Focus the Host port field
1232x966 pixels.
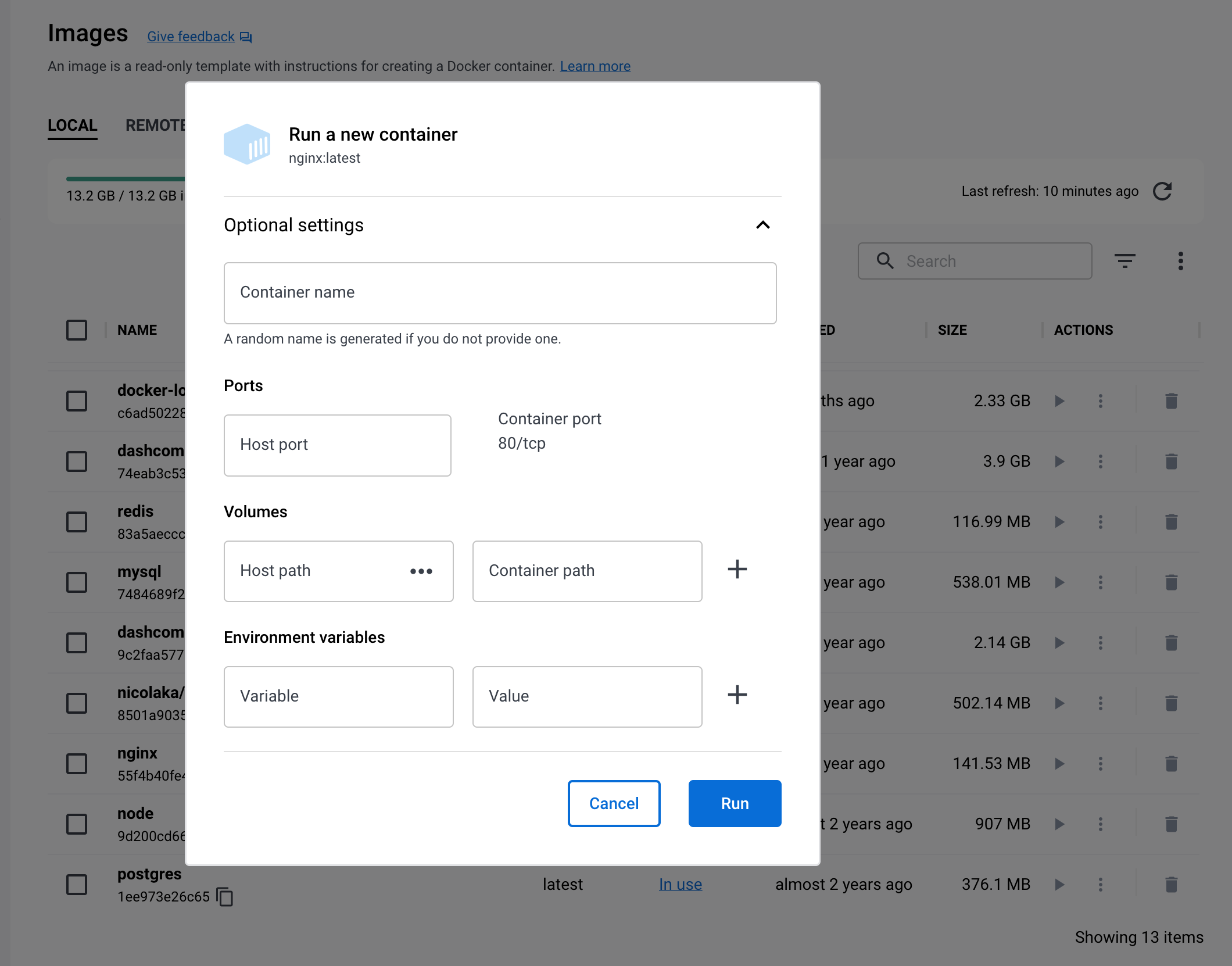tap(337, 445)
